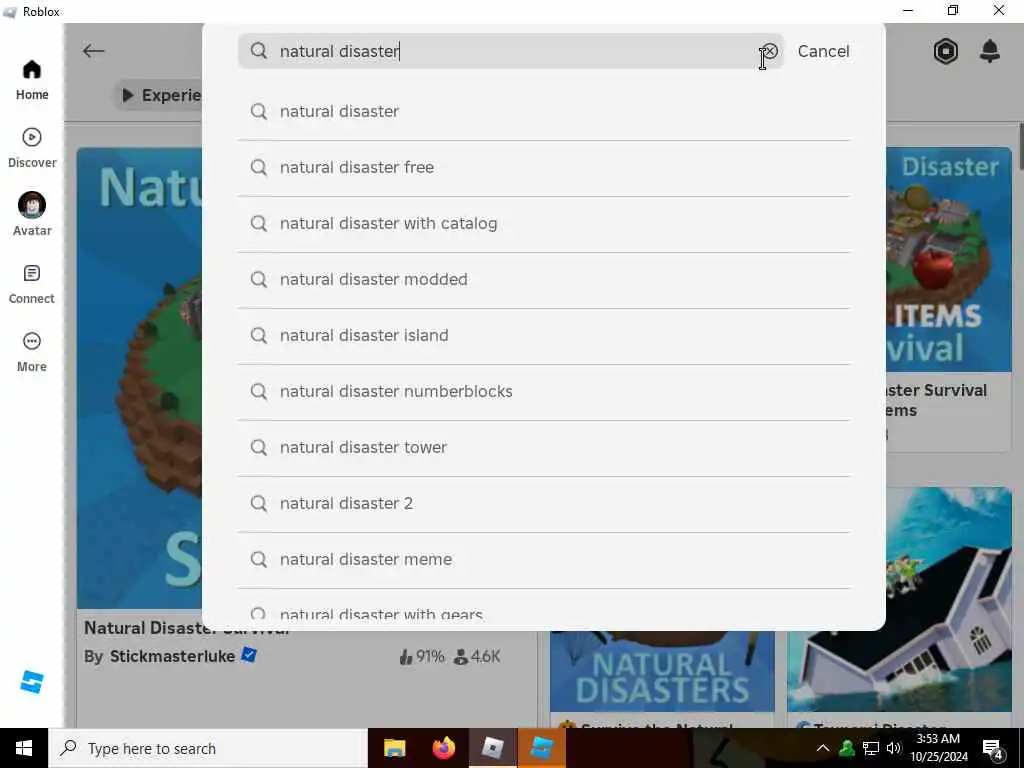Select suggestion 'natural disaster island'
The height and width of the screenshot is (768, 1024).
click(543, 336)
